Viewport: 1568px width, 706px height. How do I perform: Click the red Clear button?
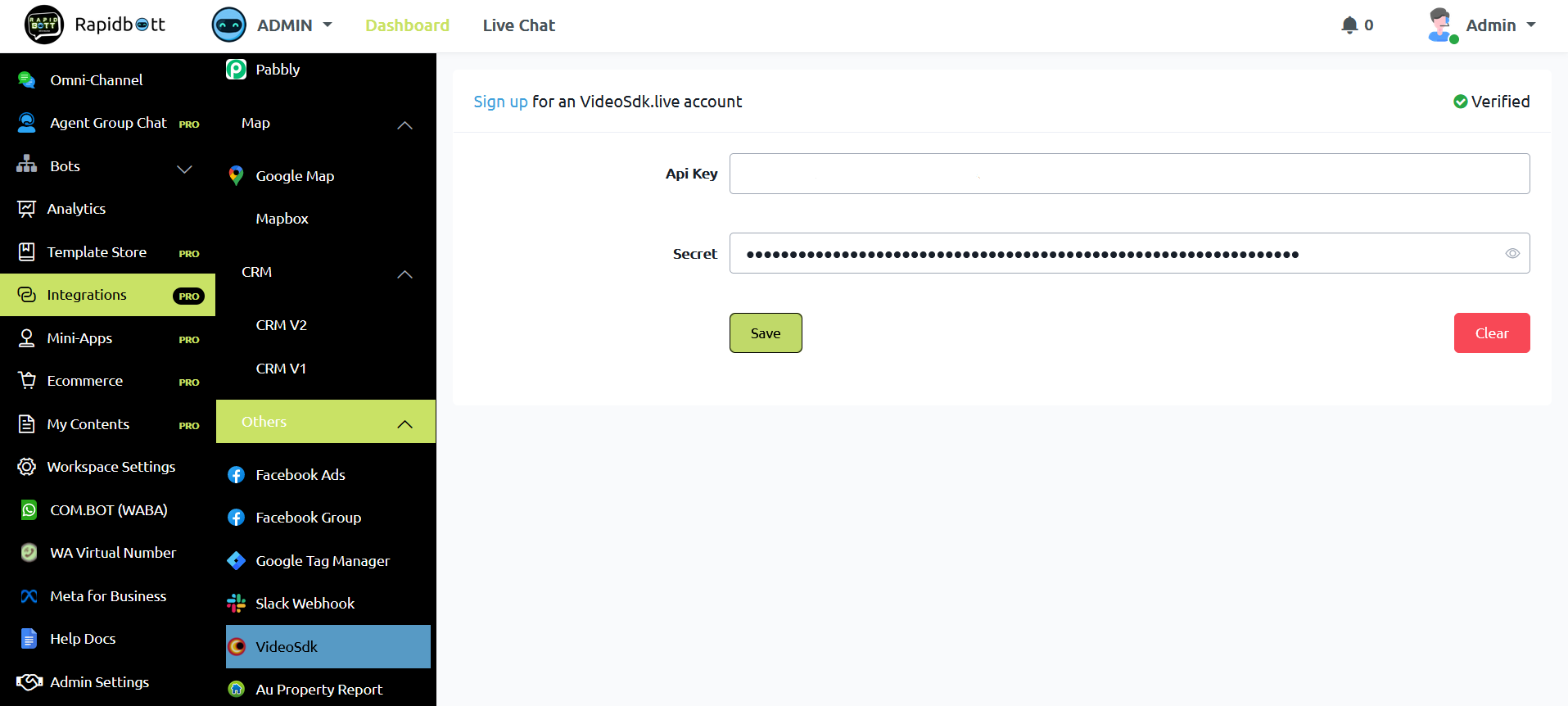[1492, 333]
